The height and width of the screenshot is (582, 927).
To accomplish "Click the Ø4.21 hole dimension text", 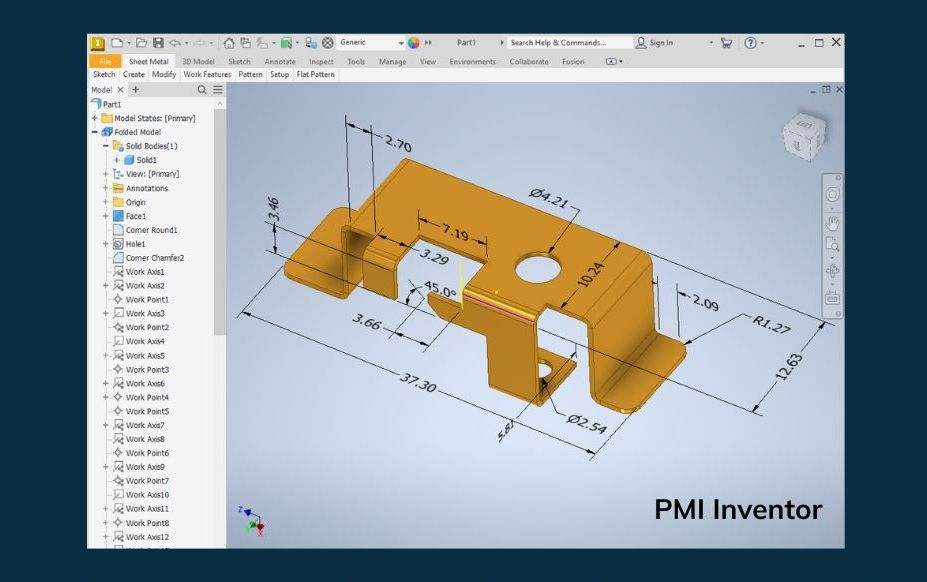I will click(549, 198).
